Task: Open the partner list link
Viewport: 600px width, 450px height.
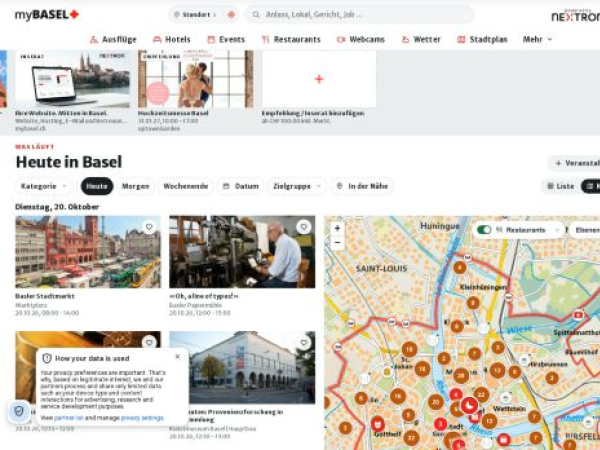Action: coord(69,418)
